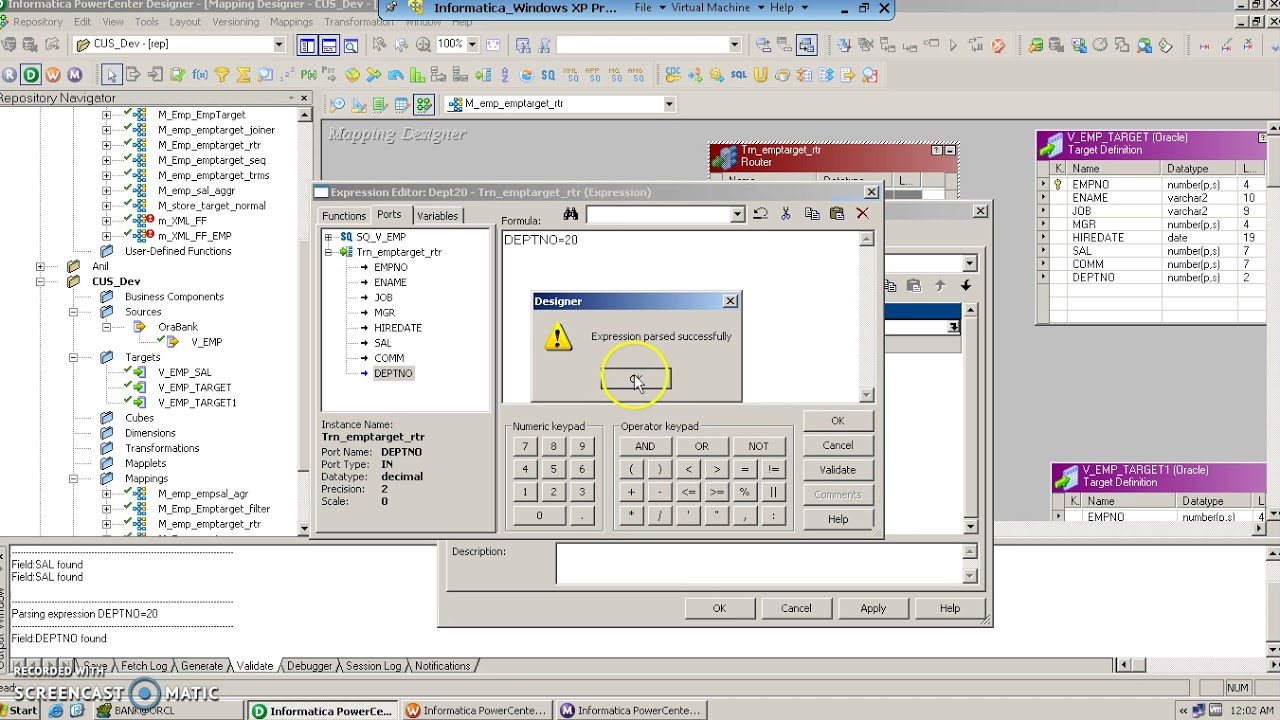The image size is (1280, 720).
Task: Click Help button in Expression Editor
Action: tap(838, 520)
